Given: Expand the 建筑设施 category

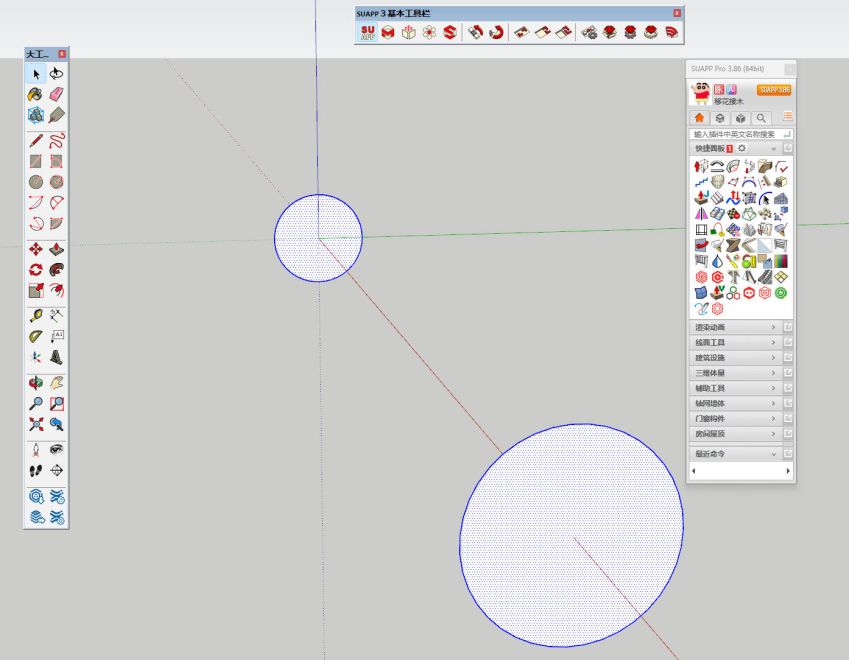Looking at the screenshot, I should pos(736,357).
